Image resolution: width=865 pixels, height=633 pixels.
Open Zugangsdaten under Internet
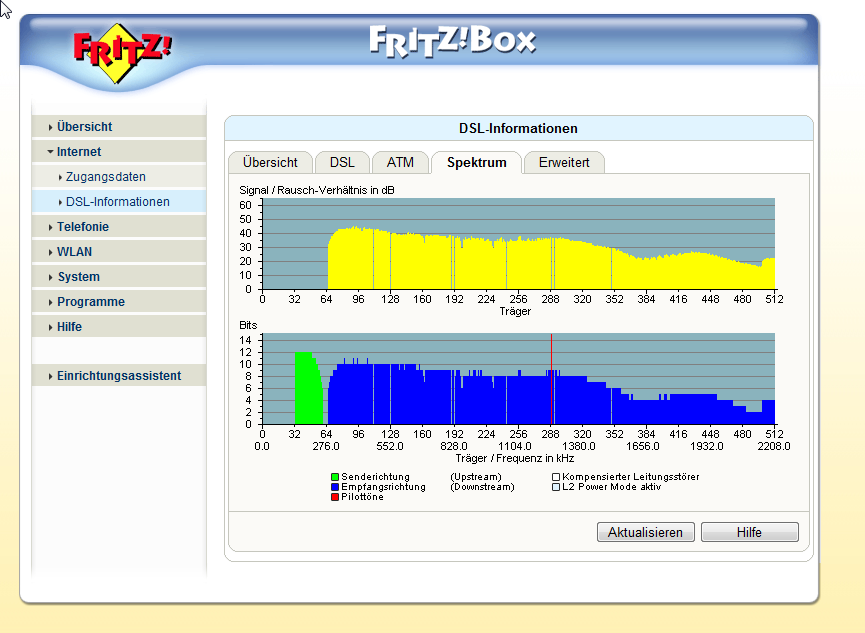[119, 177]
